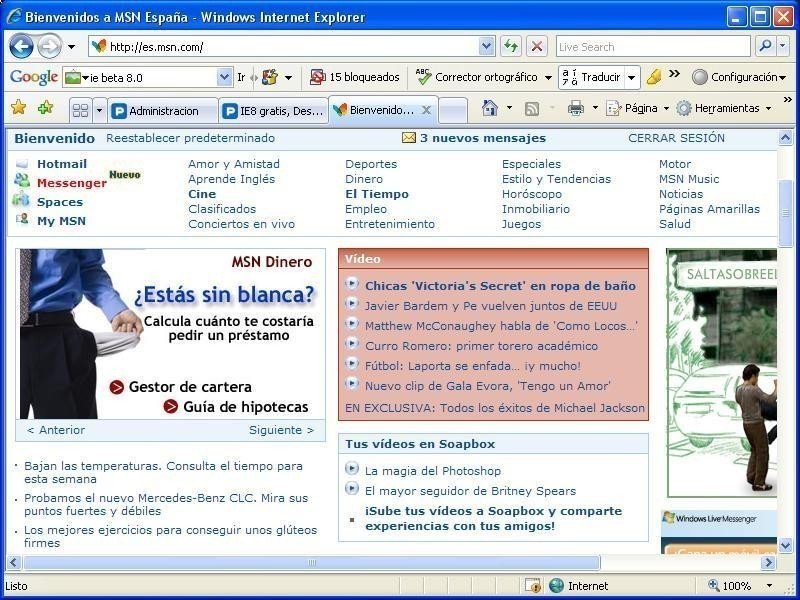
Task: Click Reestablecer predeterminado
Action: pos(190,138)
